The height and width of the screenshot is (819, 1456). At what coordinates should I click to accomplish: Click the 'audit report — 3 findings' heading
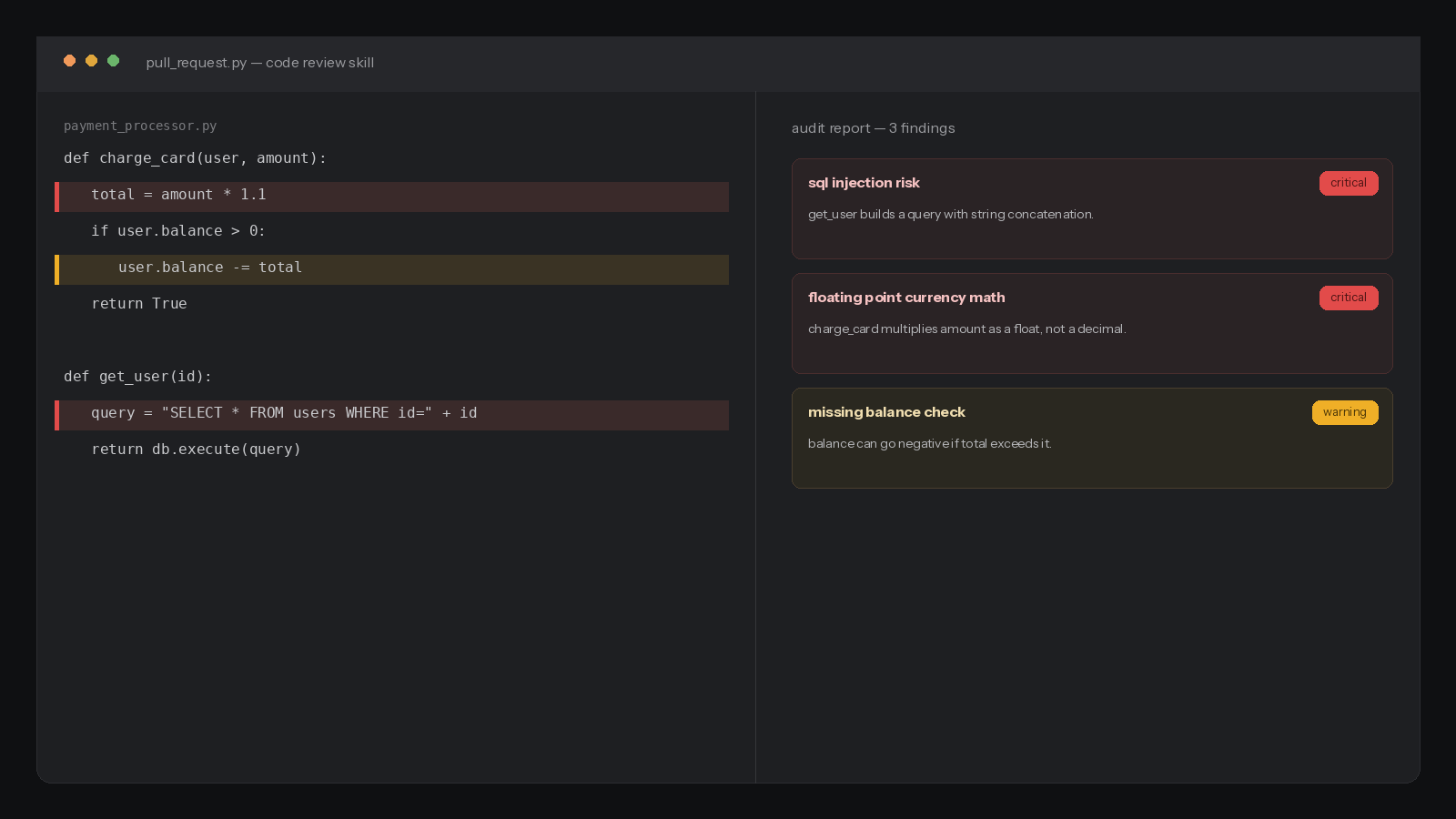point(874,128)
